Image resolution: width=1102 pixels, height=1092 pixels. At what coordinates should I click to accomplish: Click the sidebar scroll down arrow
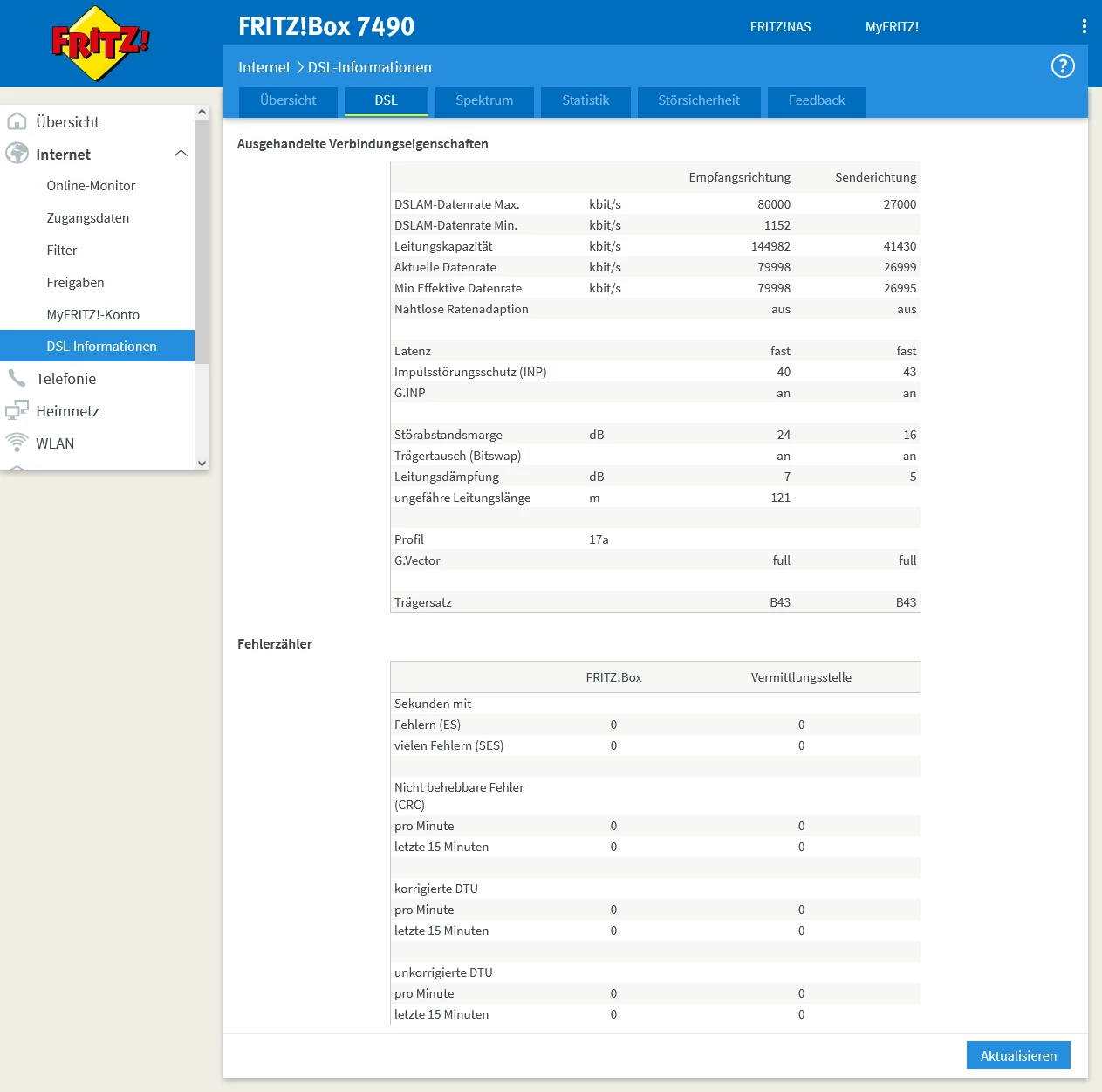coord(202,464)
